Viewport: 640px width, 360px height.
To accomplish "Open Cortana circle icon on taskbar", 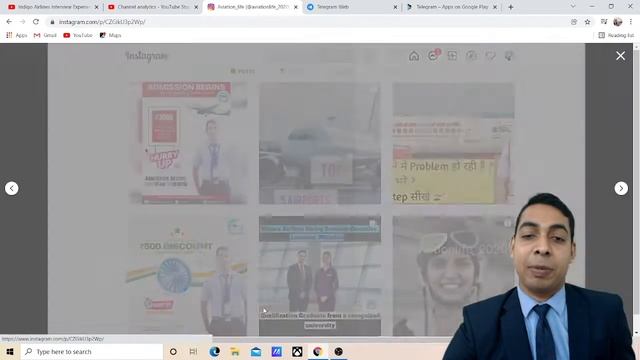I will coord(173,351).
